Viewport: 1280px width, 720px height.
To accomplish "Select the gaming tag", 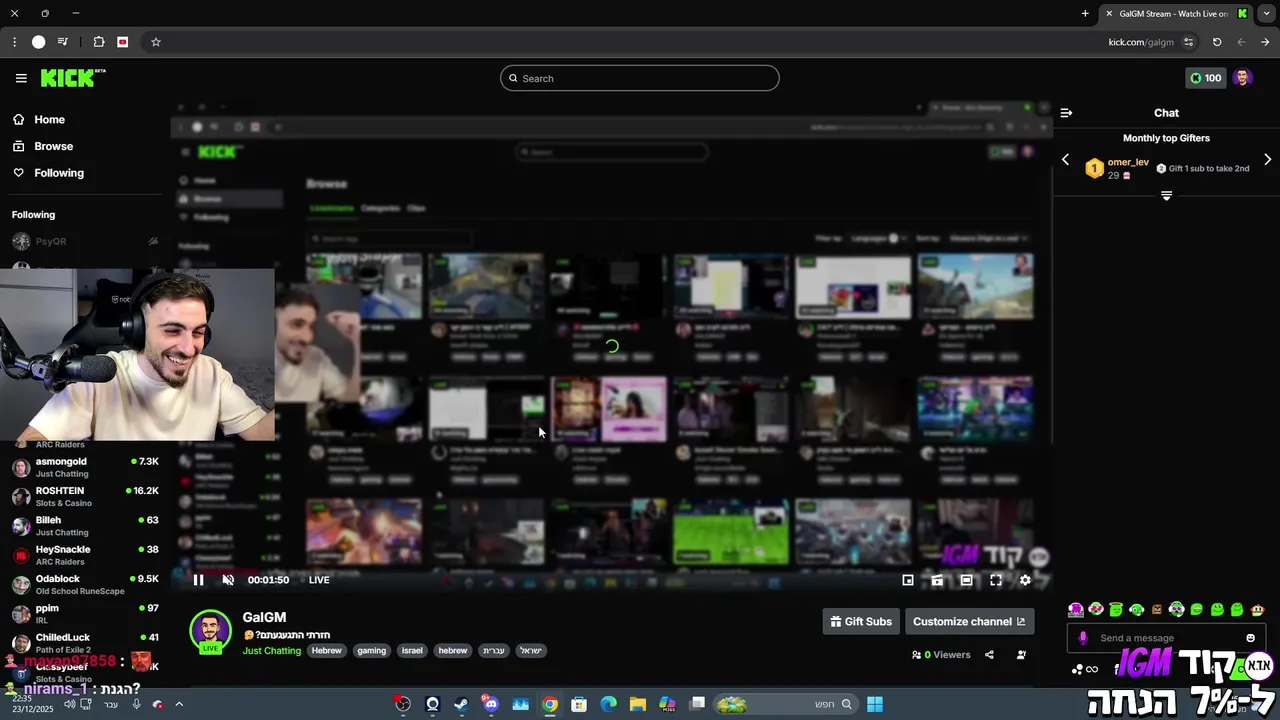I will coord(371,651).
